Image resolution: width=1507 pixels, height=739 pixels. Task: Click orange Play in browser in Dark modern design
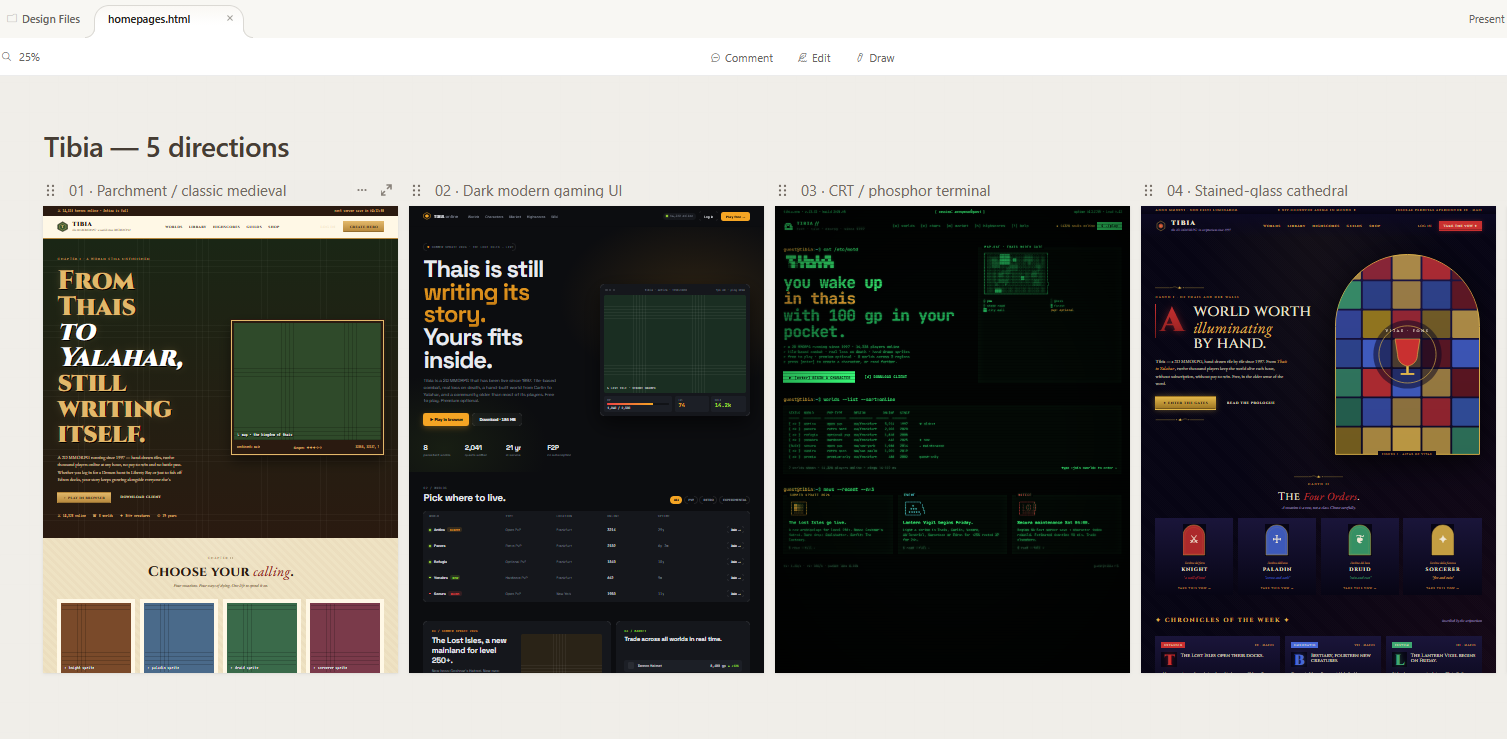tap(445, 420)
